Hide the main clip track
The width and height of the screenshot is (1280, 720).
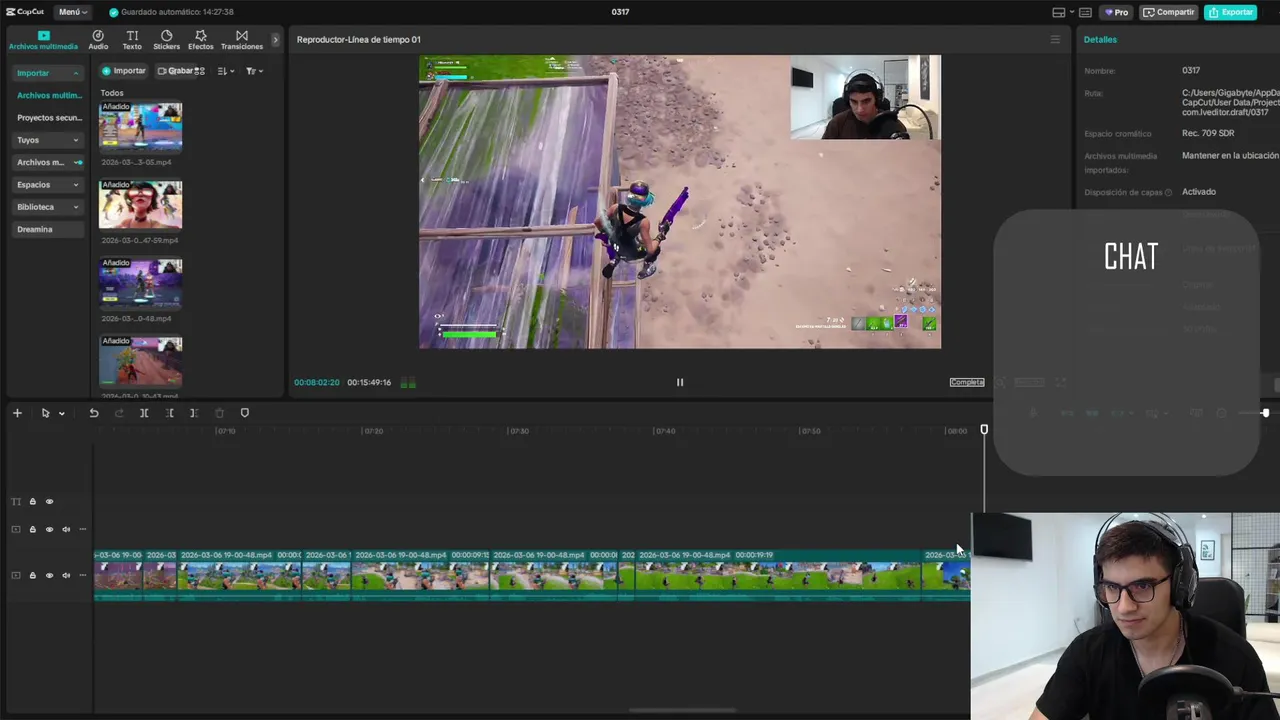pyautogui.click(x=49, y=575)
